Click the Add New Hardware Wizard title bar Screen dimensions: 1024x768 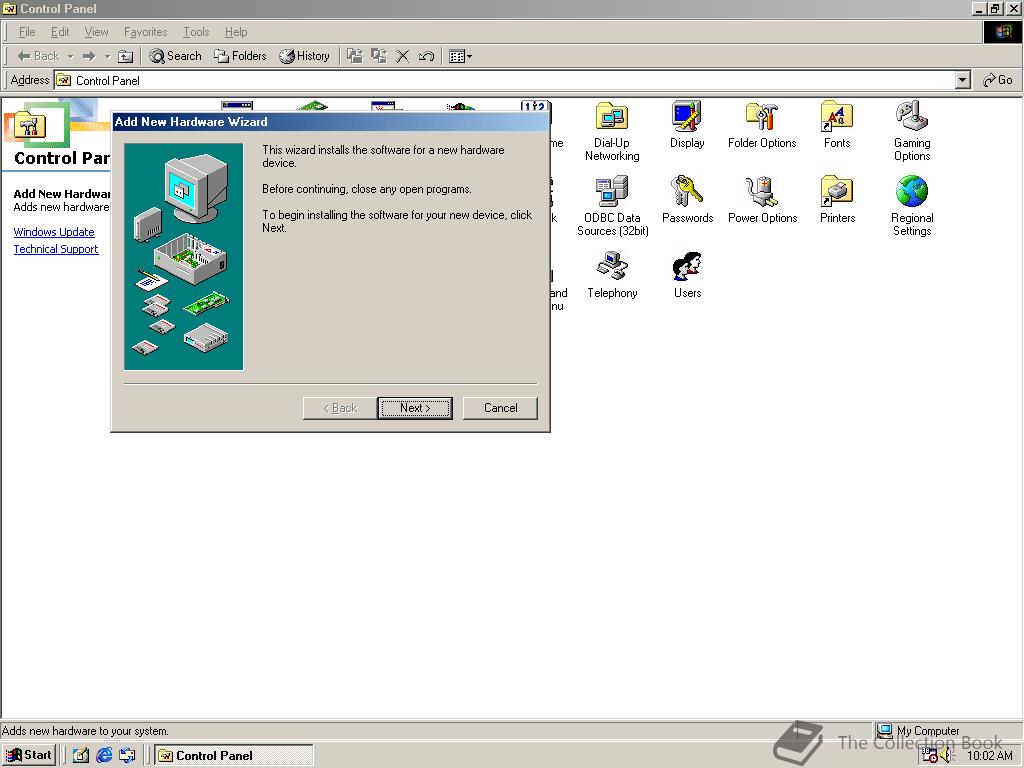tap(330, 121)
